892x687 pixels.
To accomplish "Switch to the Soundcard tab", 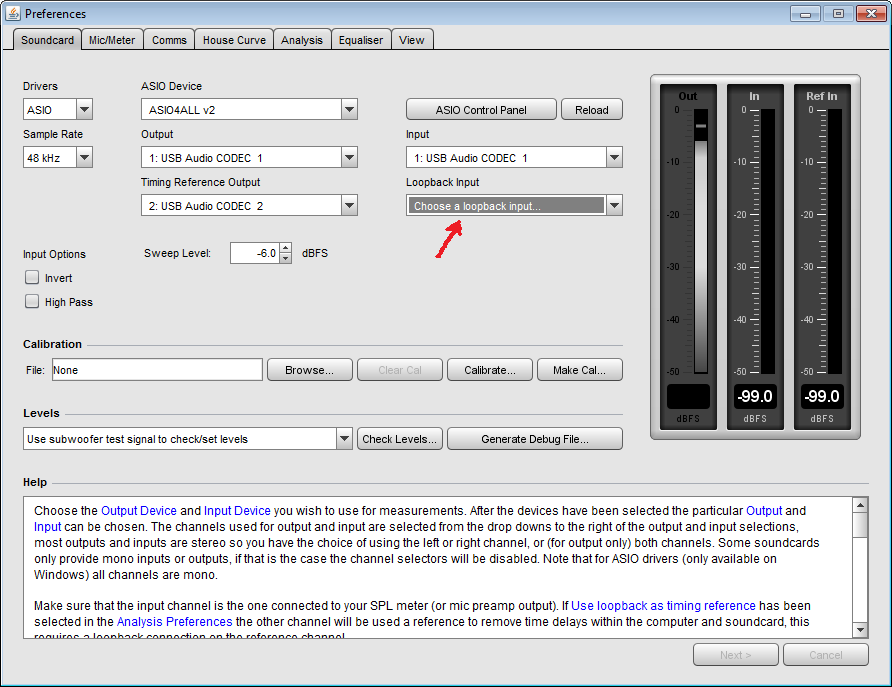I will pos(47,40).
